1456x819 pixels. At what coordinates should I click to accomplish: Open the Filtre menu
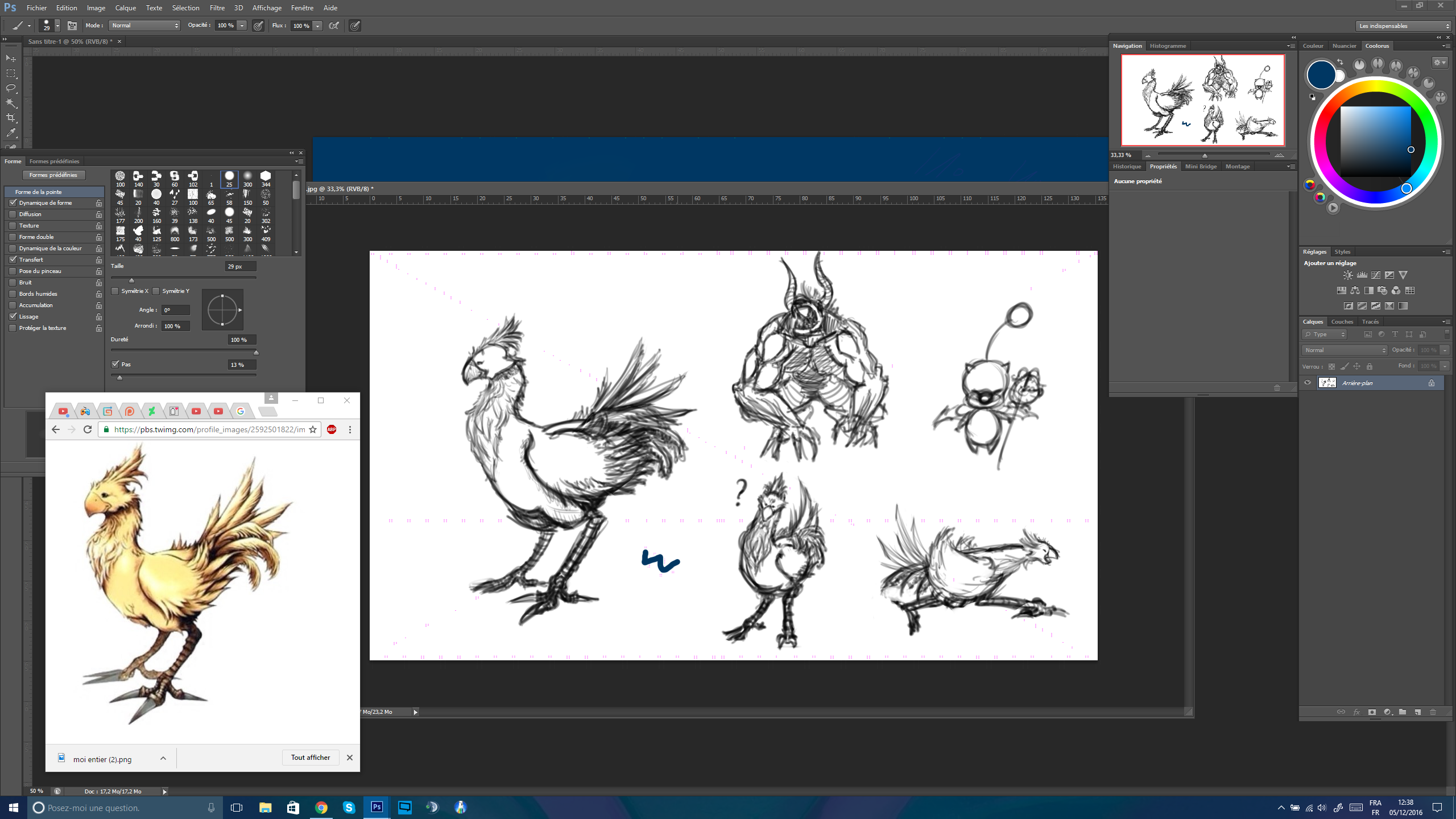(217, 8)
